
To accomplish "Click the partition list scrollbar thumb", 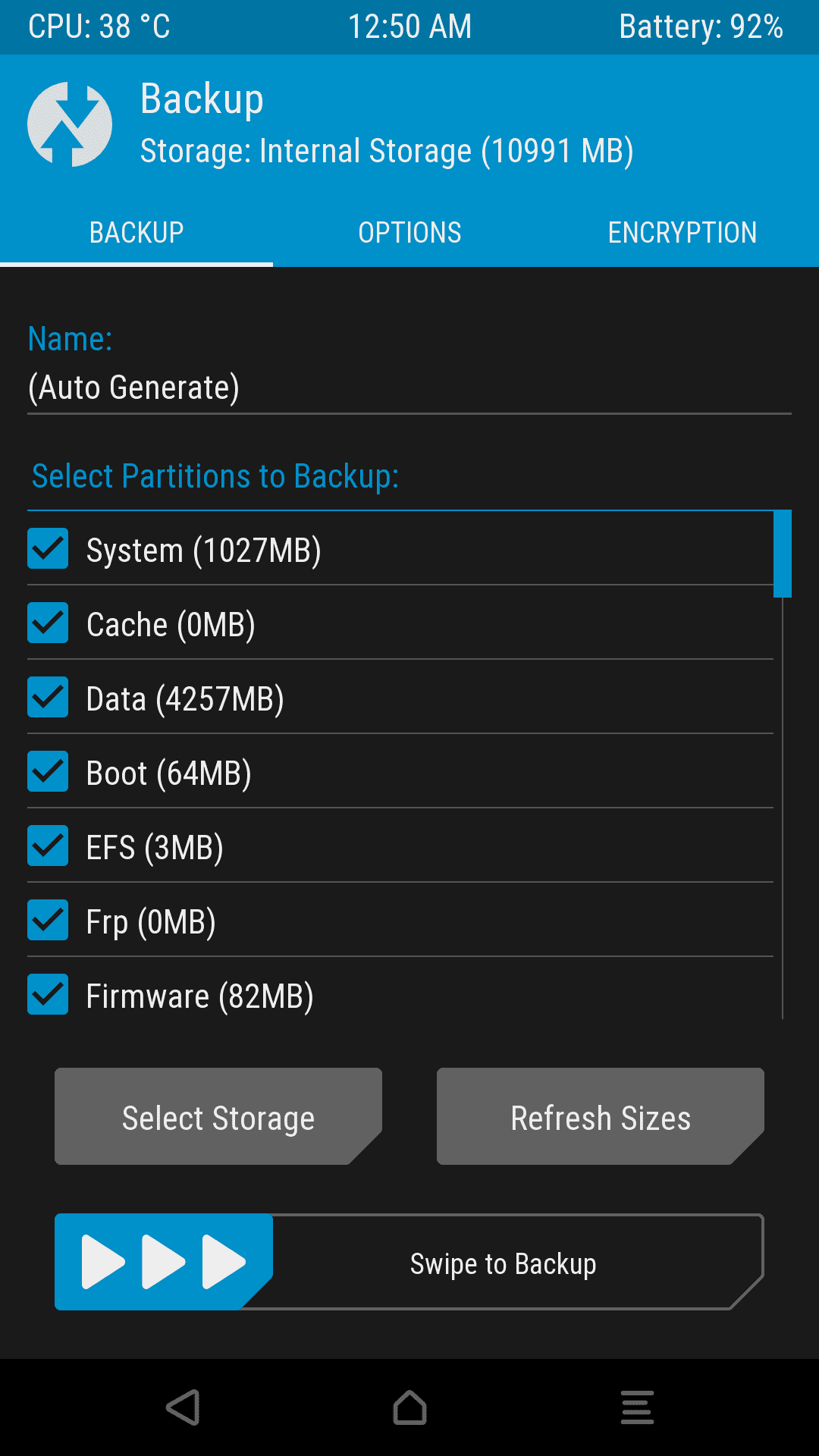I will (x=782, y=554).
